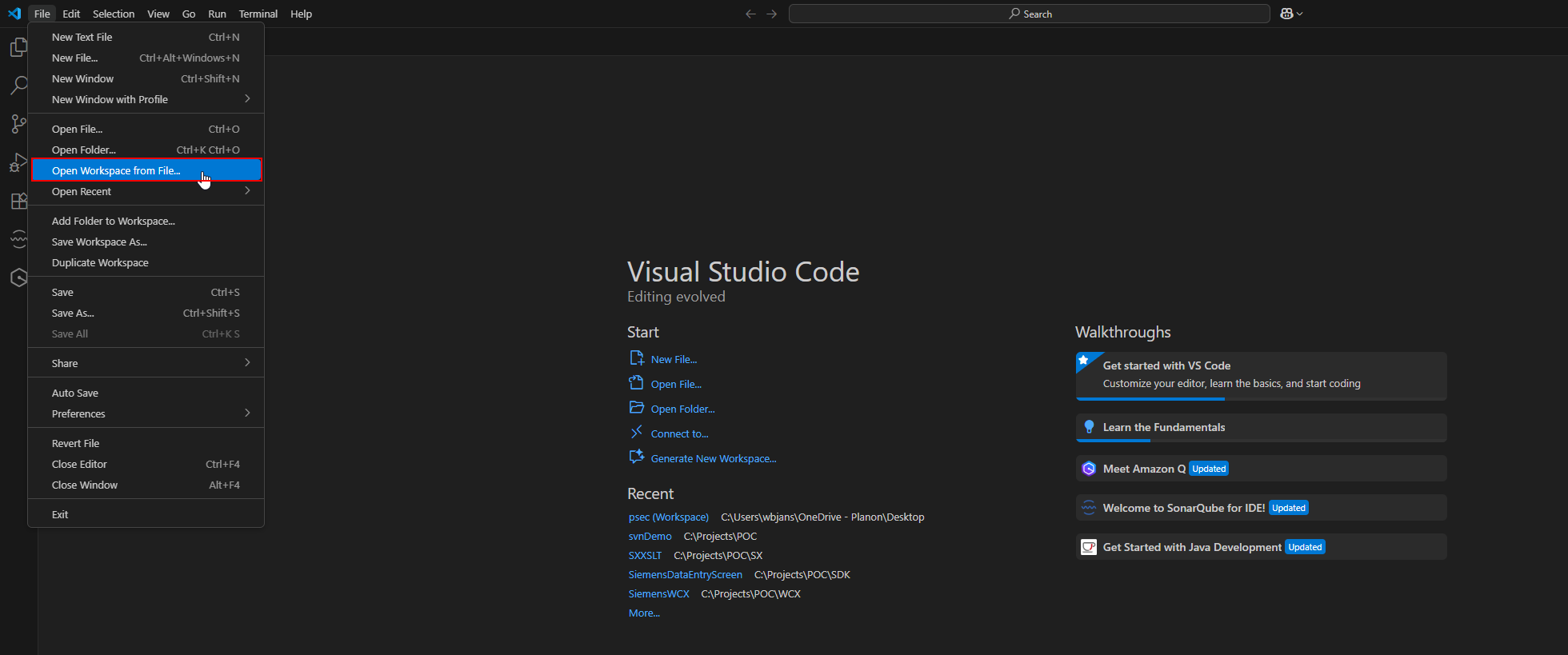Screen dimensions: 1568x655
Task: Click the Connect to... start link
Action: click(x=679, y=433)
